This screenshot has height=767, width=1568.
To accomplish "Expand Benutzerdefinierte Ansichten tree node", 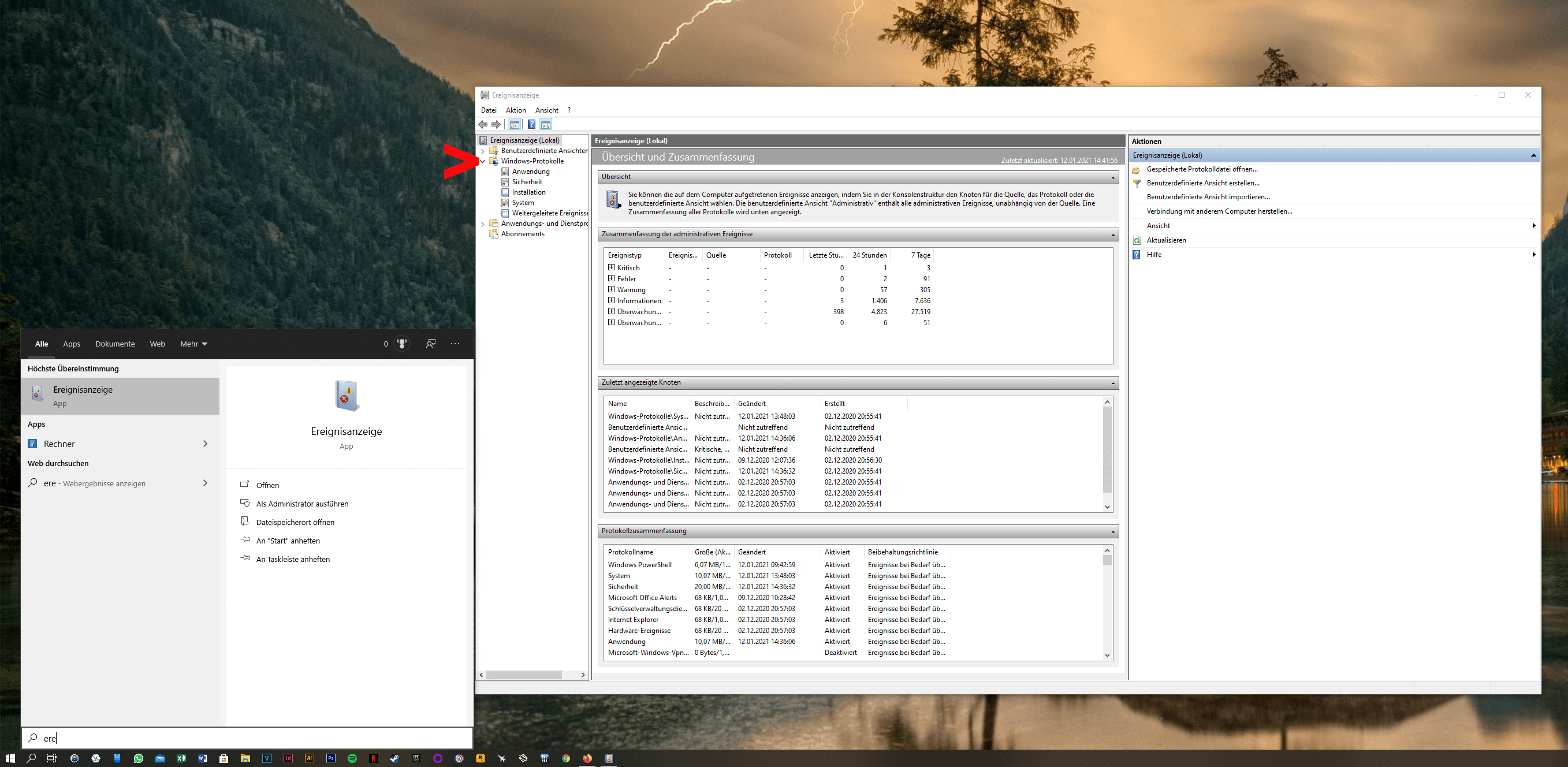I will pyautogui.click(x=483, y=151).
